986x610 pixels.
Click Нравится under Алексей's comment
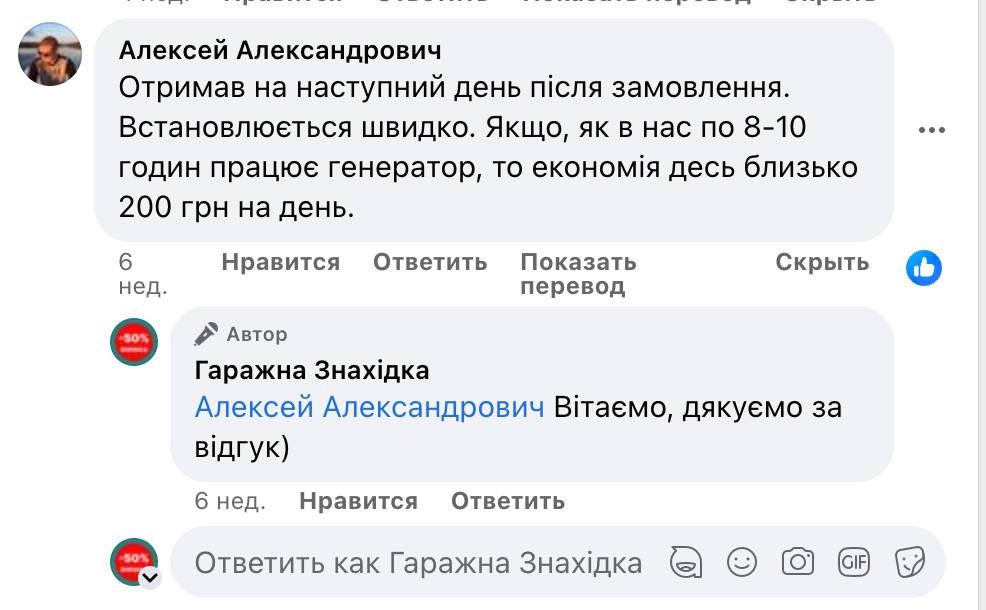point(280,262)
